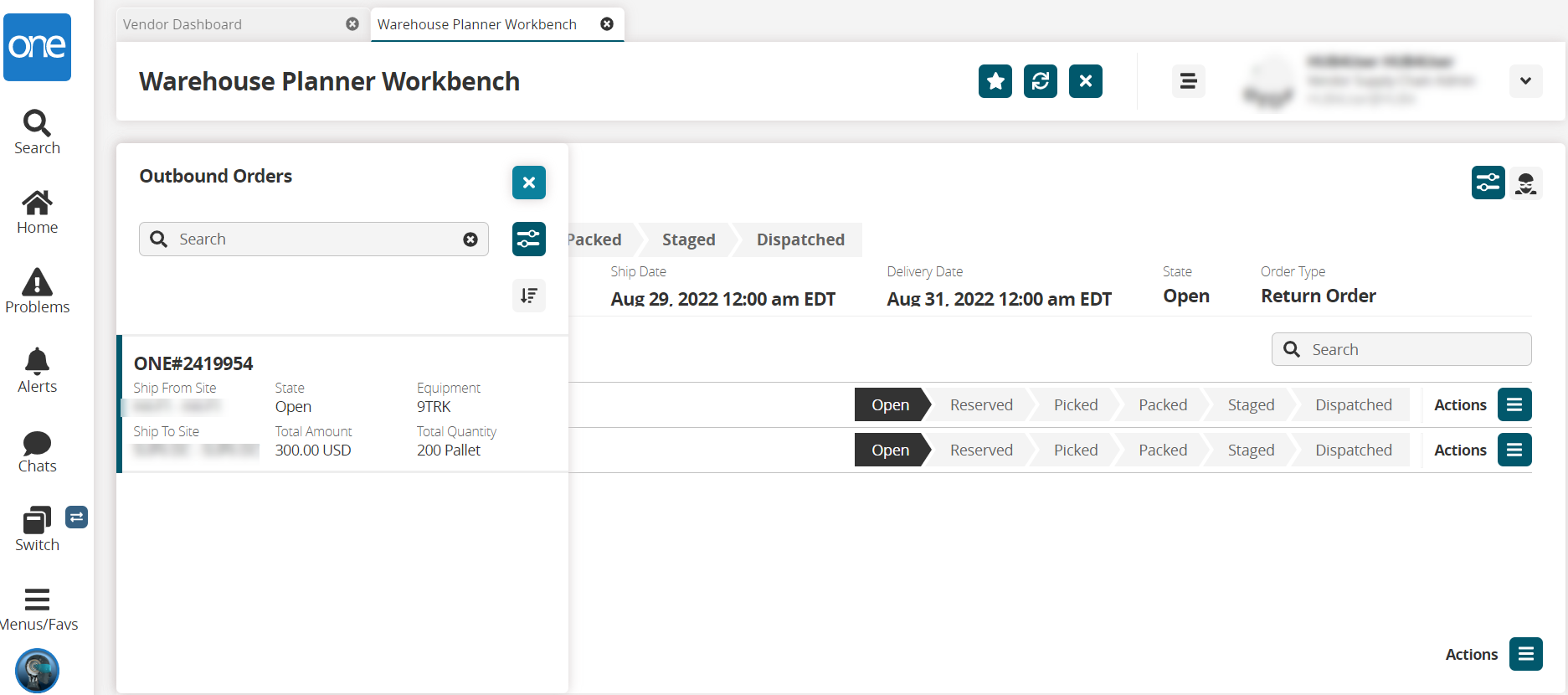Screen dimensions: 1568x695
Task: Close the Outbound Orders panel
Action: (x=528, y=183)
